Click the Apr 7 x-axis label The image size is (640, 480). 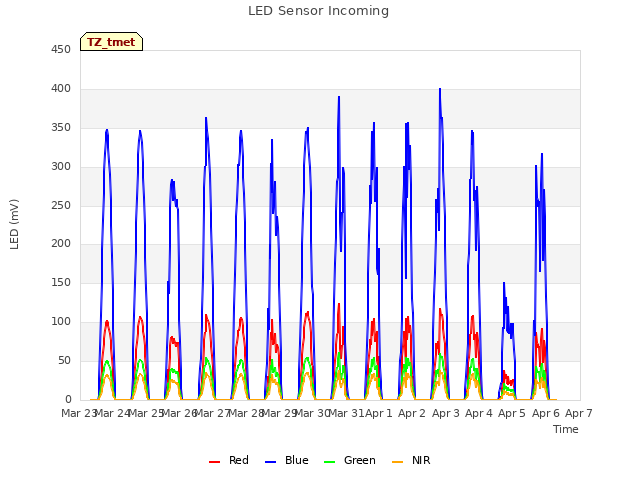click(x=579, y=413)
